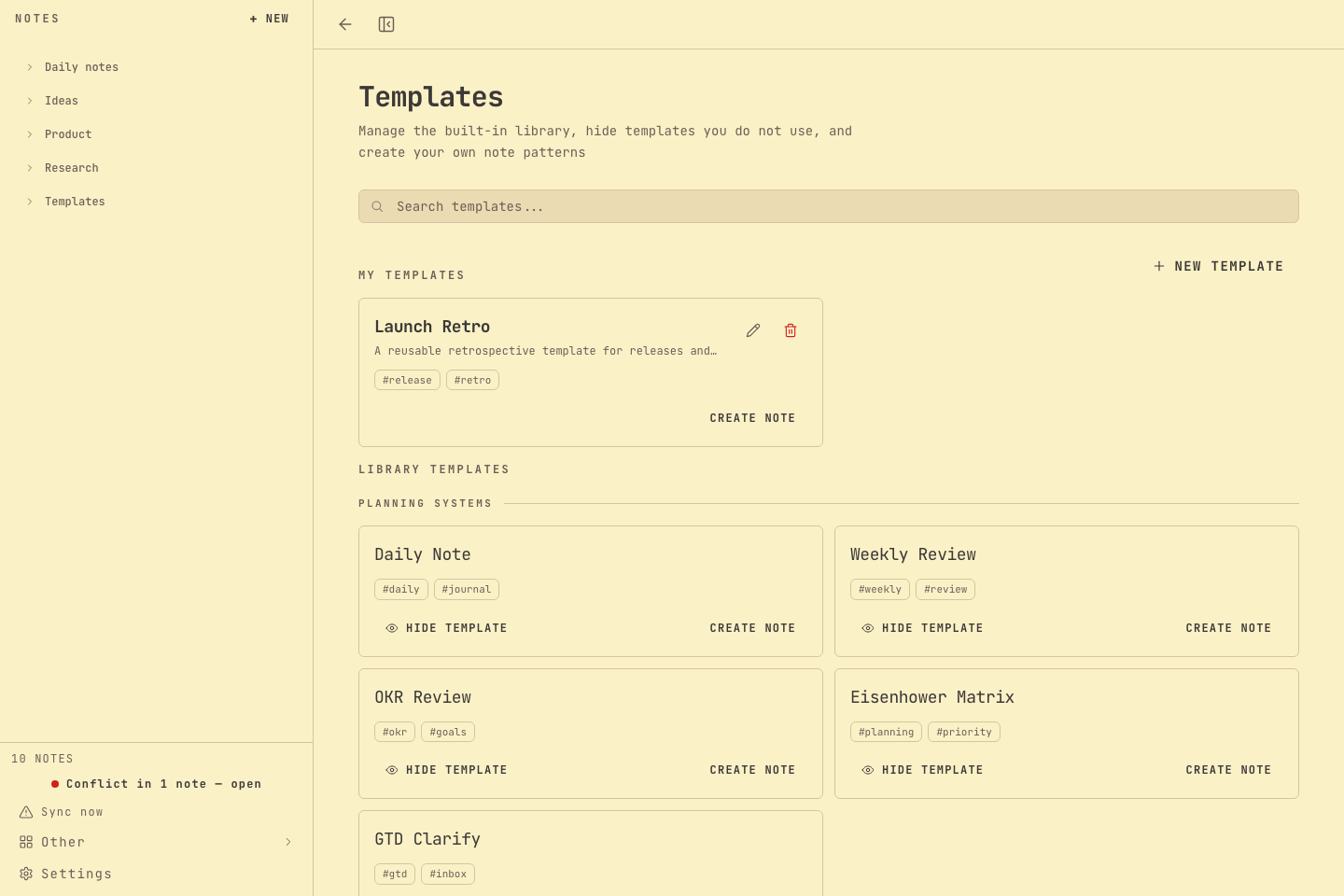The image size is (1344, 896).
Task: Click the #priority tag chip
Action: (x=964, y=732)
